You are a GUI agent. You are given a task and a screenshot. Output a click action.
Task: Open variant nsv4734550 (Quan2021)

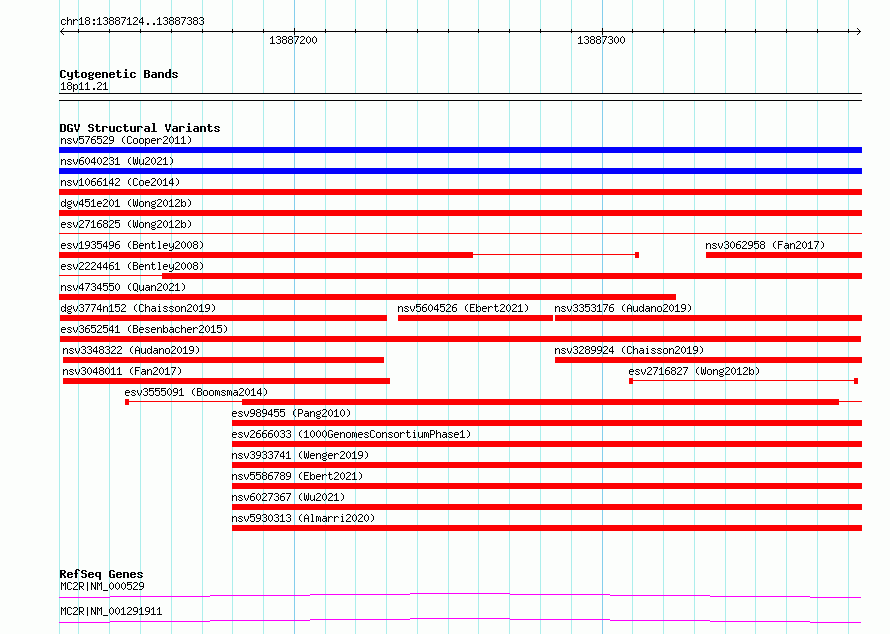coord(123,287)
